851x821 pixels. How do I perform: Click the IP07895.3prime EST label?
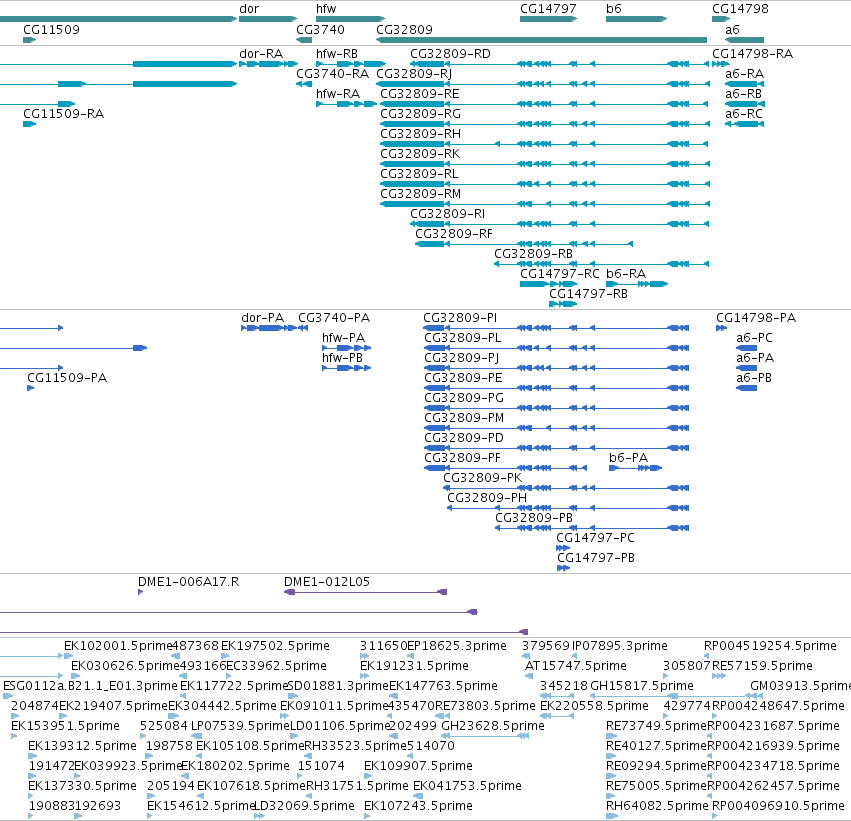click(620, 646)
